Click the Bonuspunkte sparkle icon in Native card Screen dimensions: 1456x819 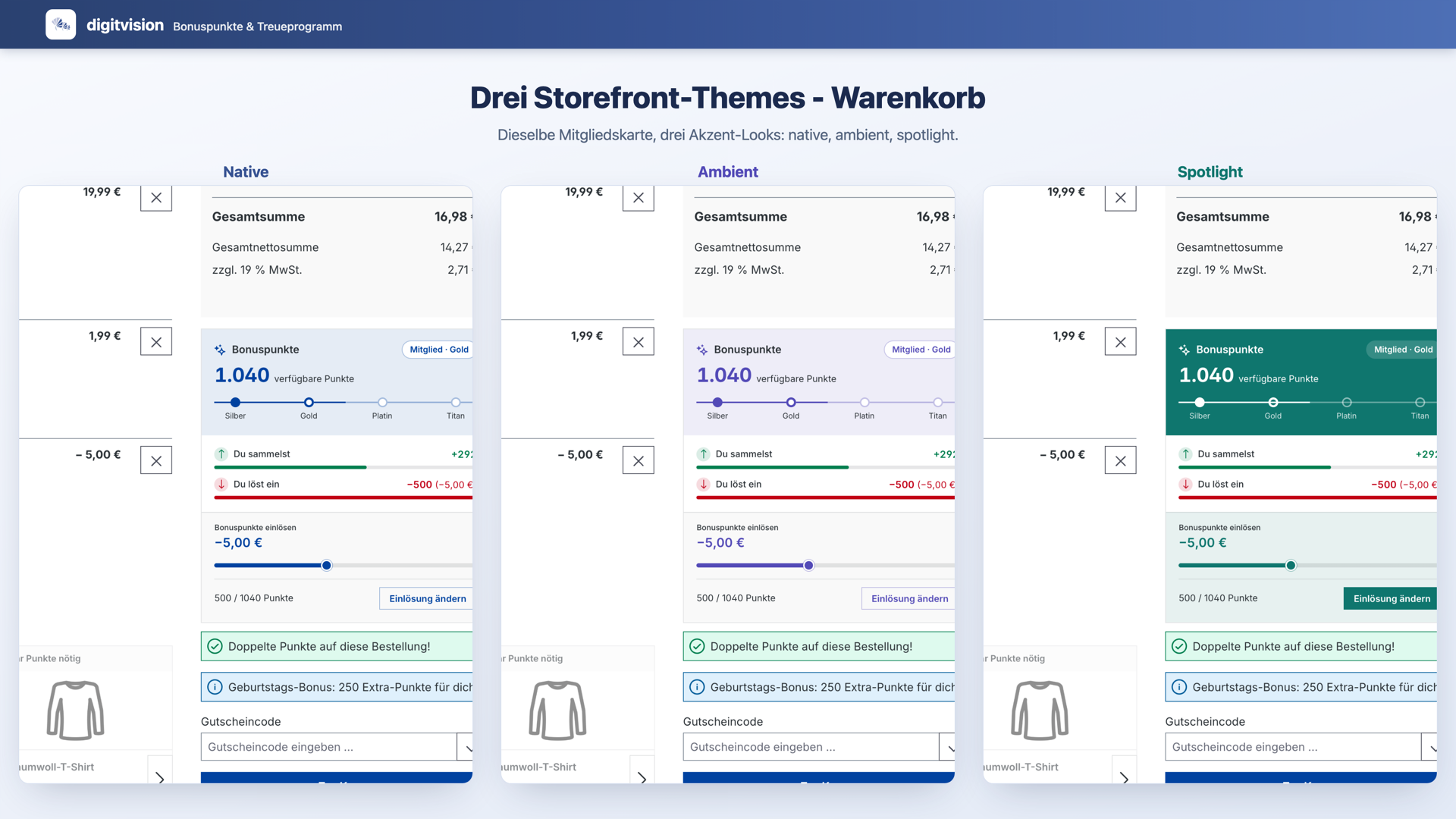pos(220,350)
